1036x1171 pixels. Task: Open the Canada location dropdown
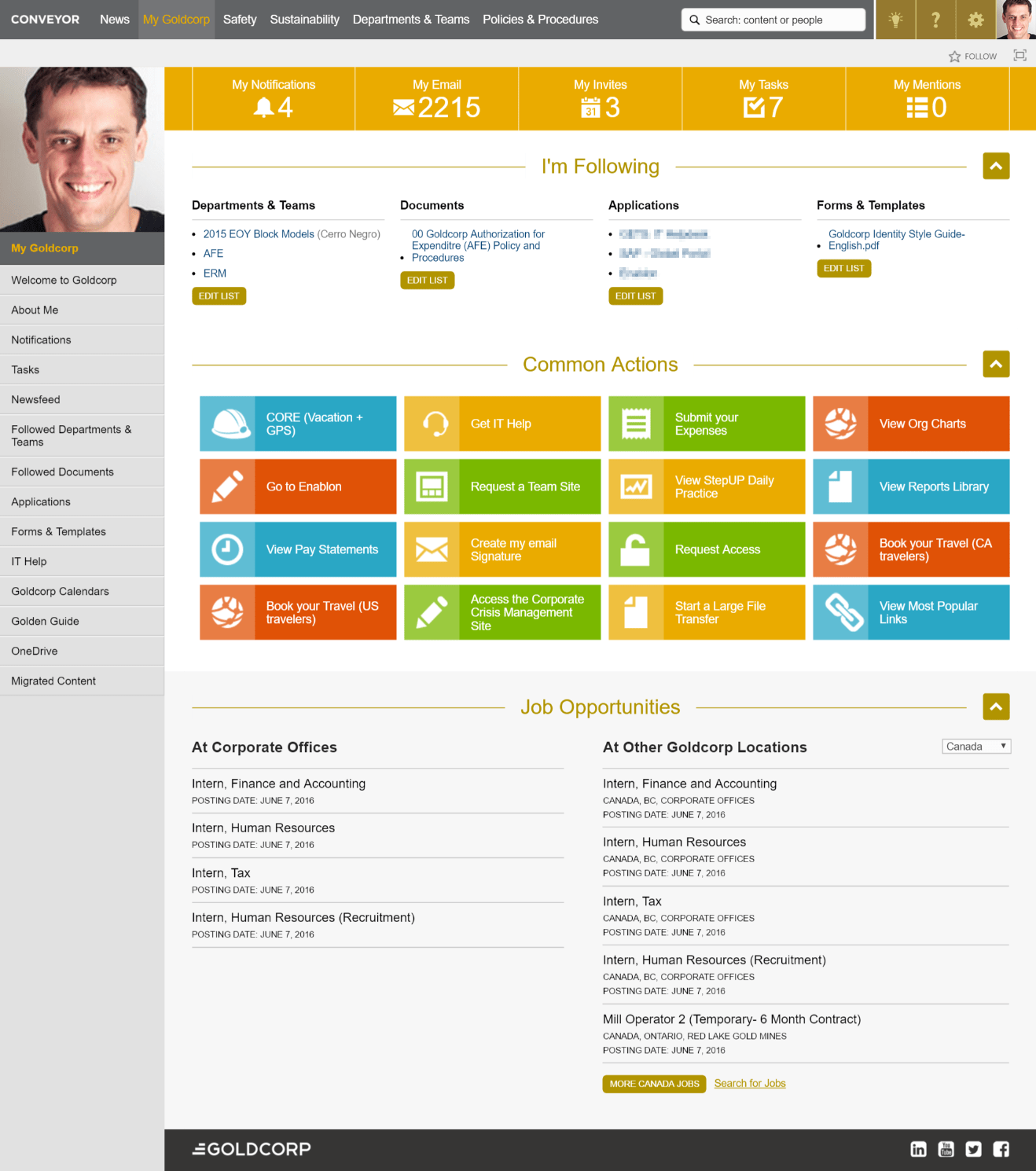tap(975, 747)
